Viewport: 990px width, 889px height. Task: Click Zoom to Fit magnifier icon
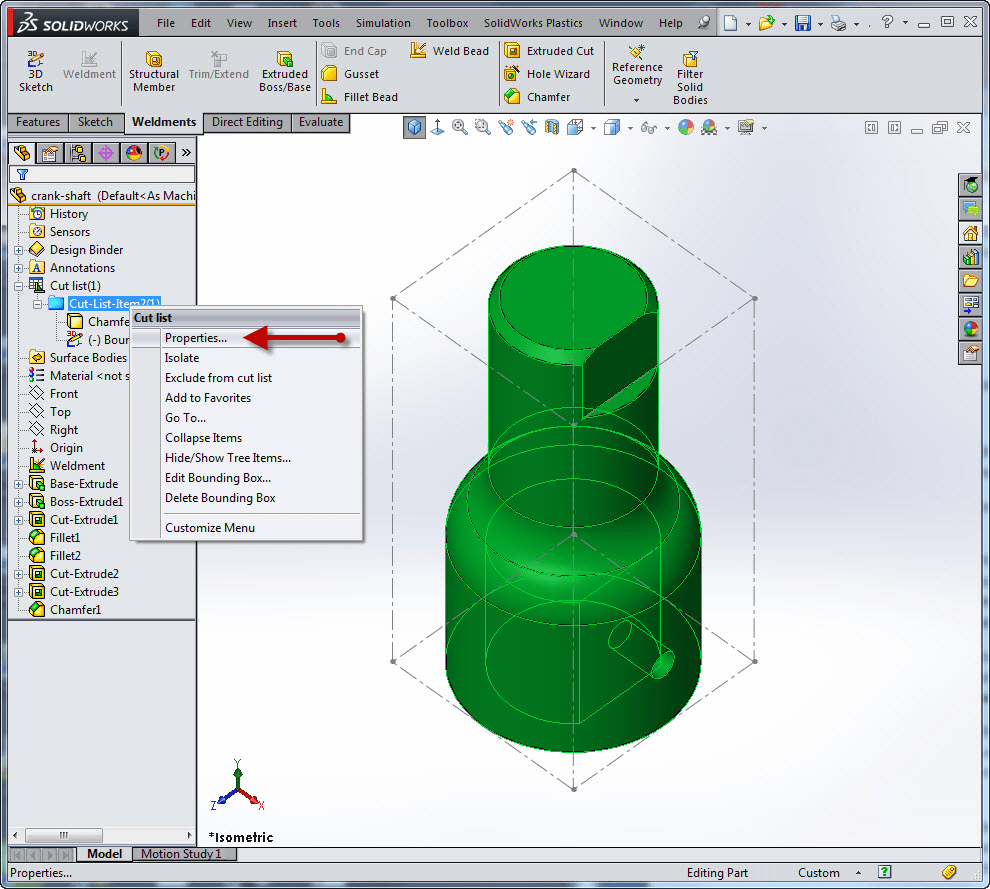[x=460, y=128]
